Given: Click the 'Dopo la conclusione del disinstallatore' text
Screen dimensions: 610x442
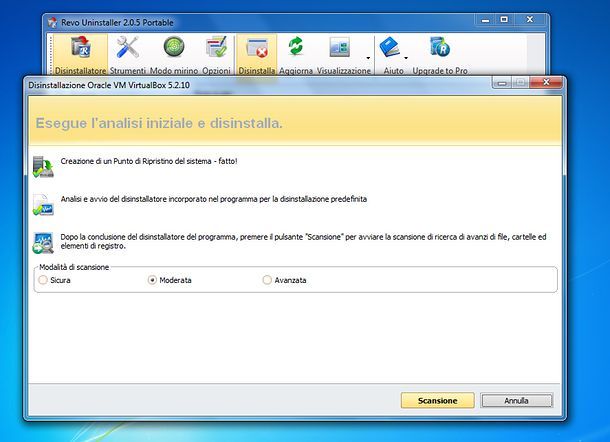Looking at the screenshot, I should (x=303, y=241).
